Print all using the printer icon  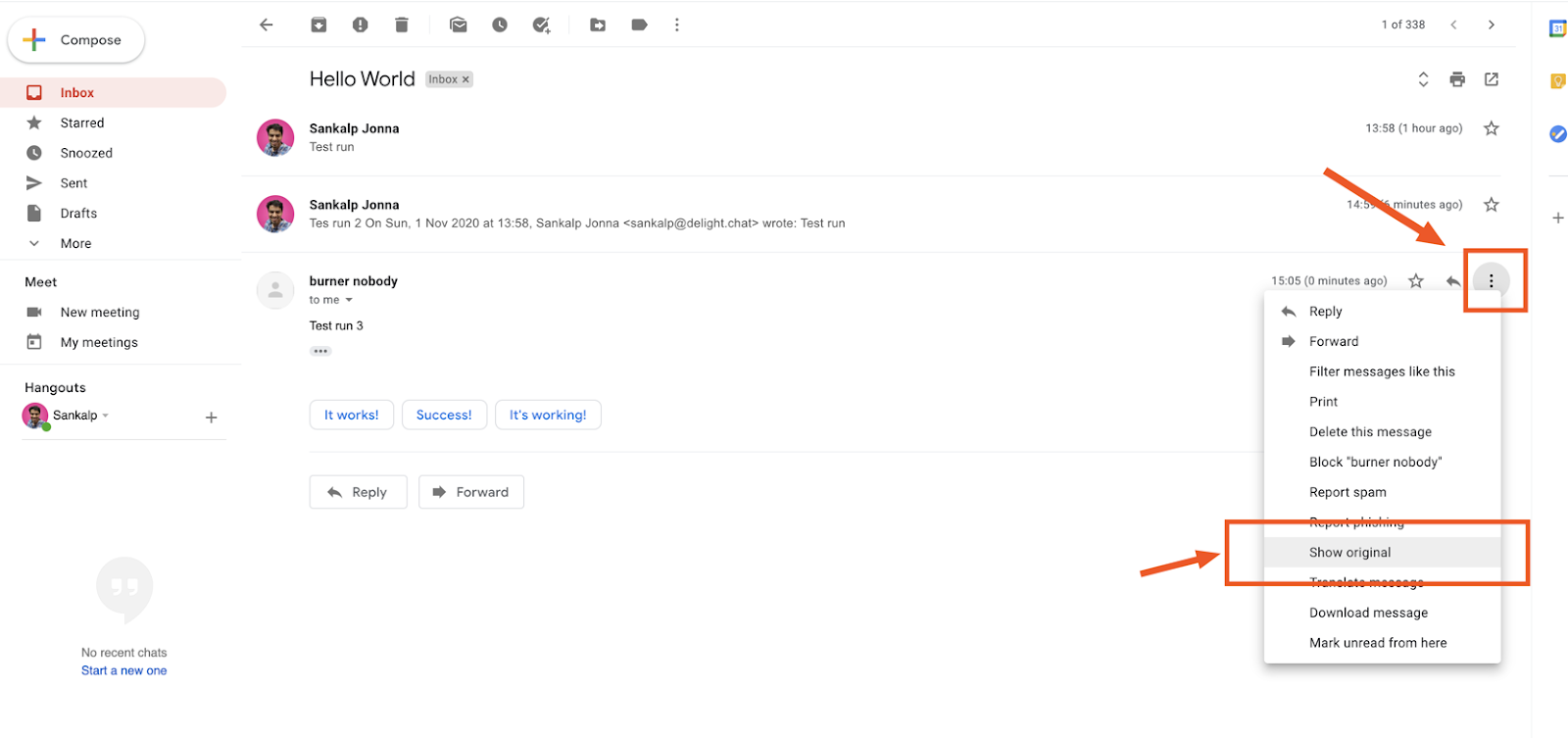click(1457, 79)
